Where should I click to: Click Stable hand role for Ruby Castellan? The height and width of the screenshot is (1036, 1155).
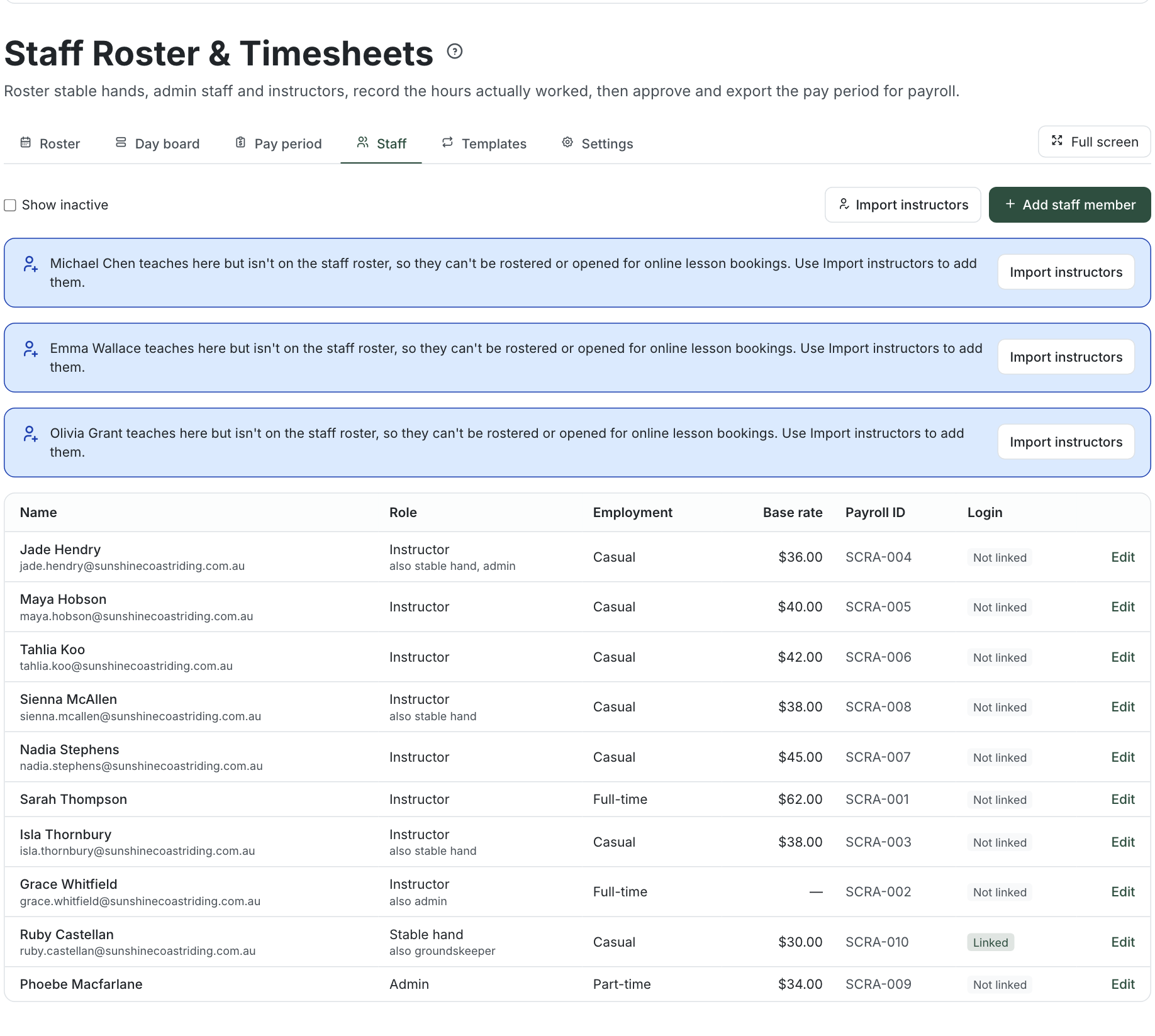pos(426,935)
